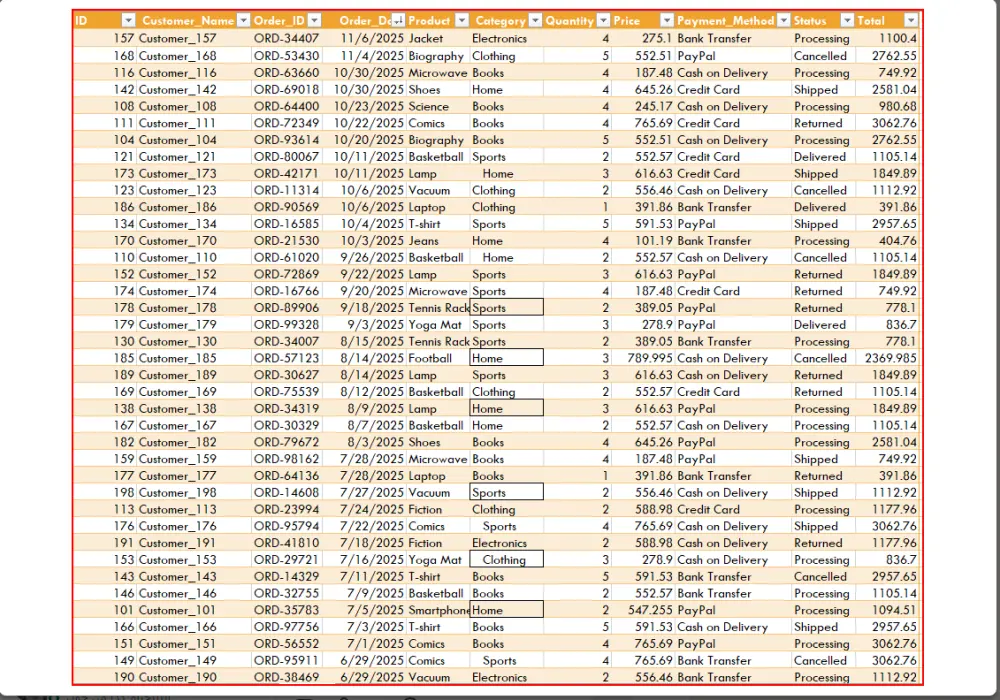Screen dimensions: 1000x700
Task: Open the Customer_Name filter dropdown
Action: pos(243,20)
